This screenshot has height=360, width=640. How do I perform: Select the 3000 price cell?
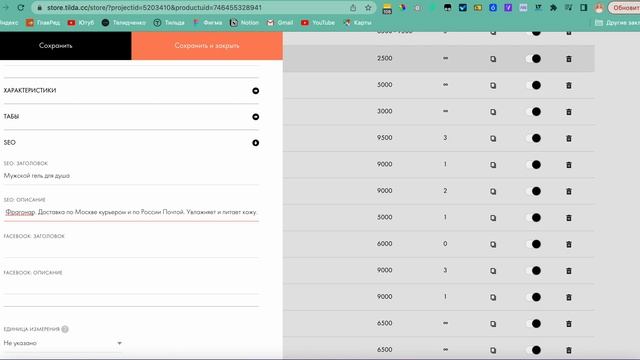click(384, 111)
